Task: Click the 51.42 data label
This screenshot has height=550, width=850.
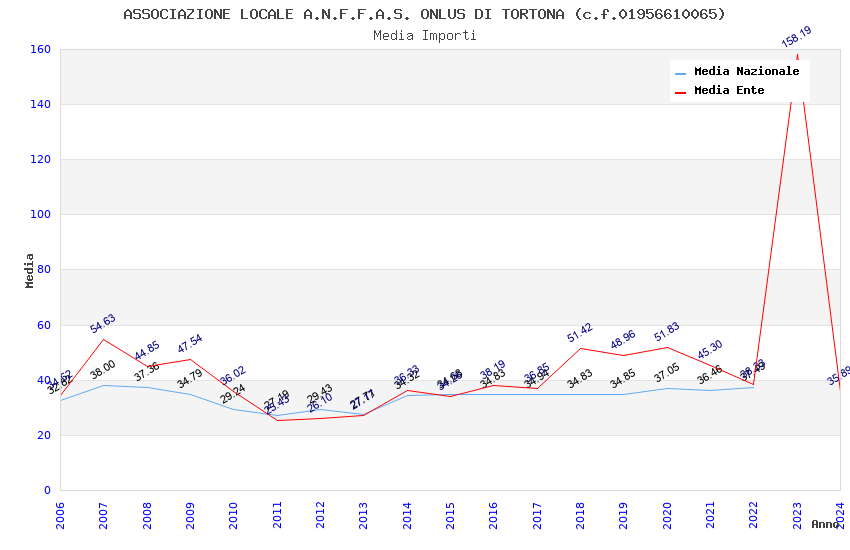Action: coord(579,333)
